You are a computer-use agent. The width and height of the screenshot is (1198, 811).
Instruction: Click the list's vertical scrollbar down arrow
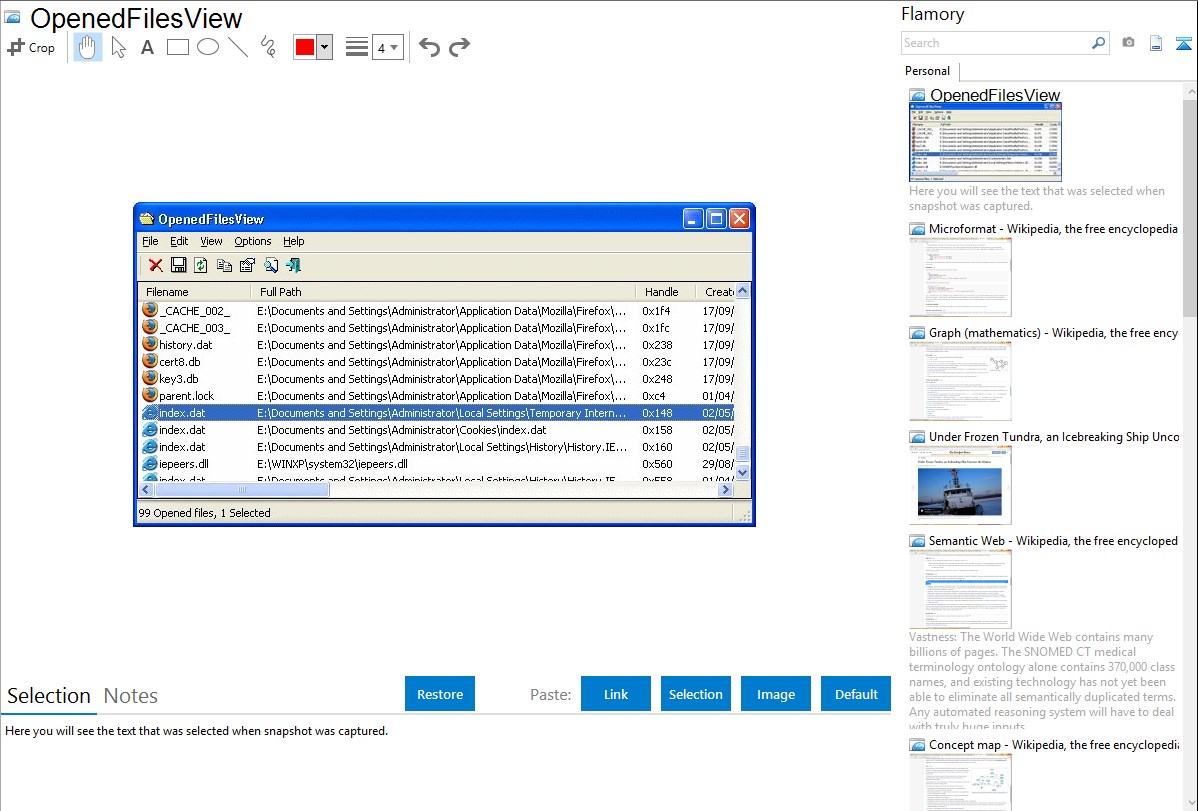[x=743, y=473]
